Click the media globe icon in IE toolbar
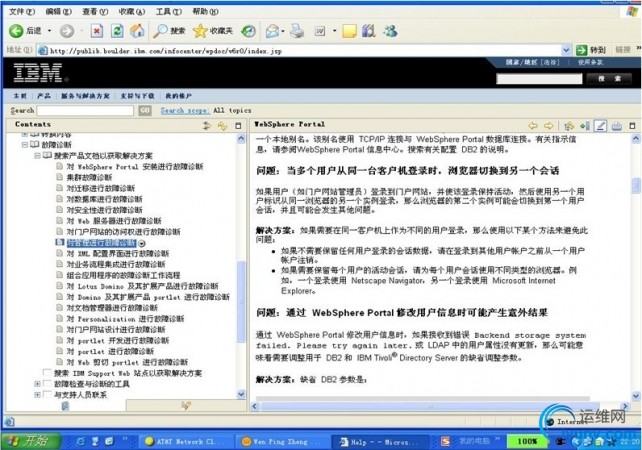The width and height of the screenshot is (642, 450). [248, 31]
